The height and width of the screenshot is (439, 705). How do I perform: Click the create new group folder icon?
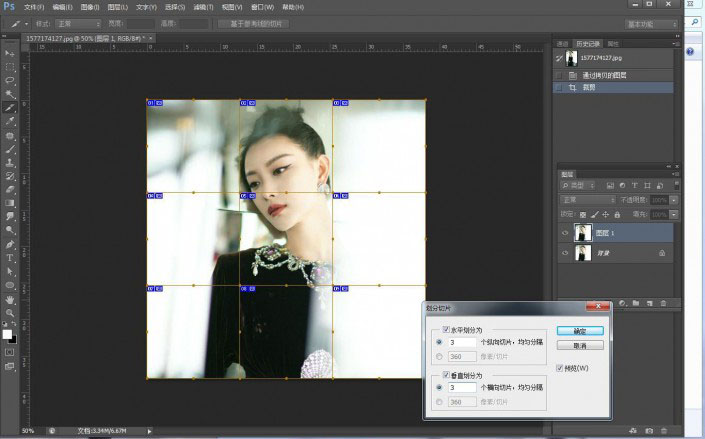pos(635,301)
